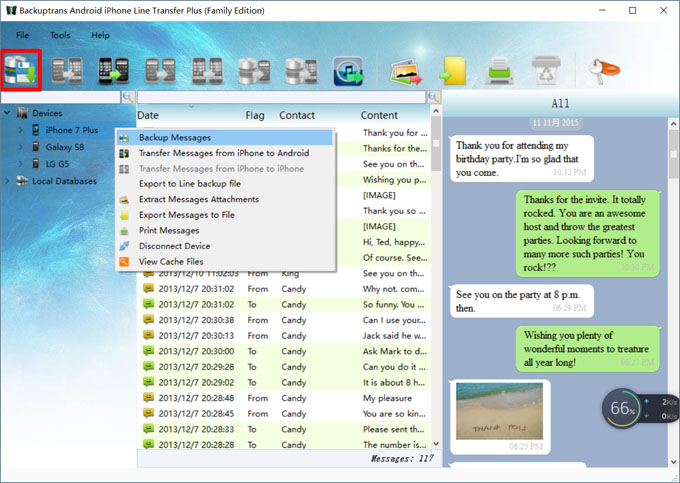Click the LG G5 device icon
This screenshot has width=680, height=483.
click(36, 163)
